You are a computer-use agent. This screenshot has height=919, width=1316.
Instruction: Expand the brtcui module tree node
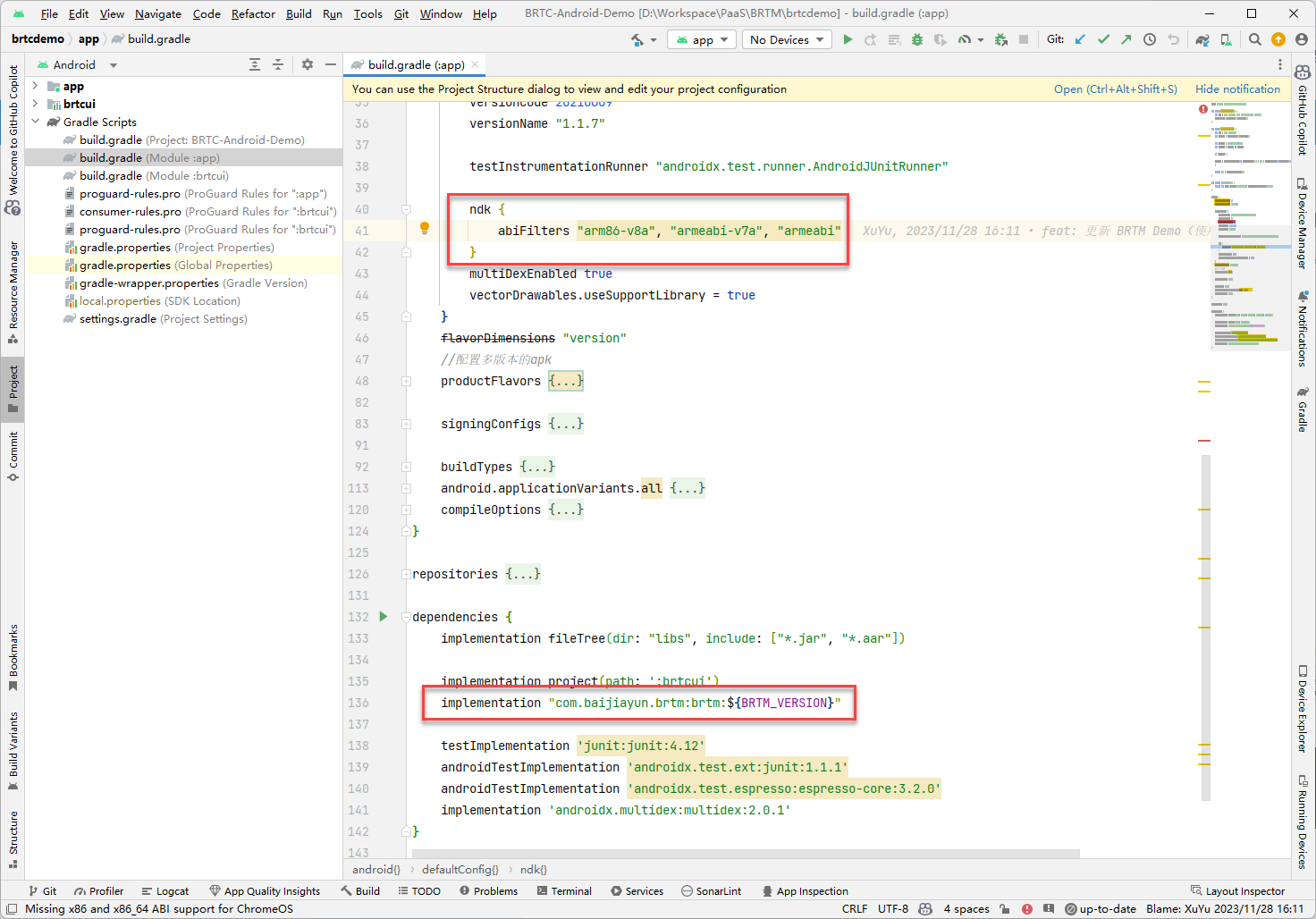pos(35,104)
